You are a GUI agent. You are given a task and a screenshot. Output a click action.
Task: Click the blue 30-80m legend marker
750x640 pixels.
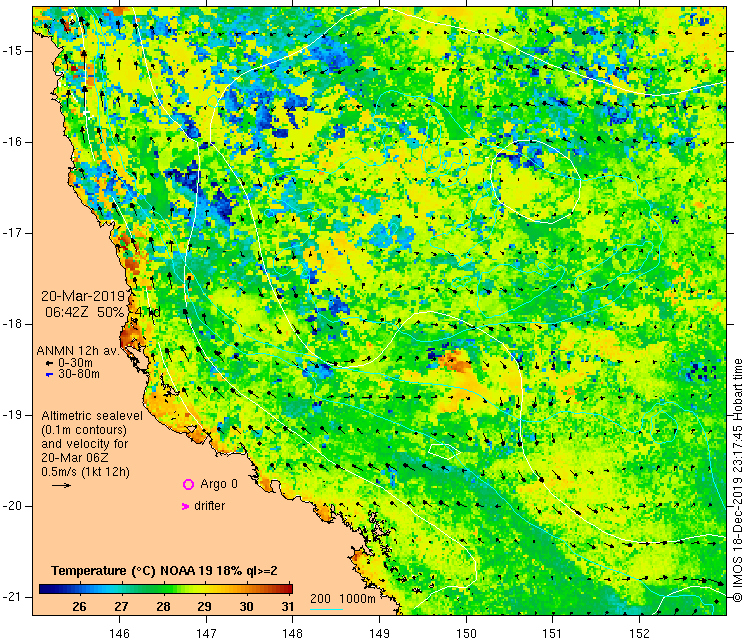point(49,375)
